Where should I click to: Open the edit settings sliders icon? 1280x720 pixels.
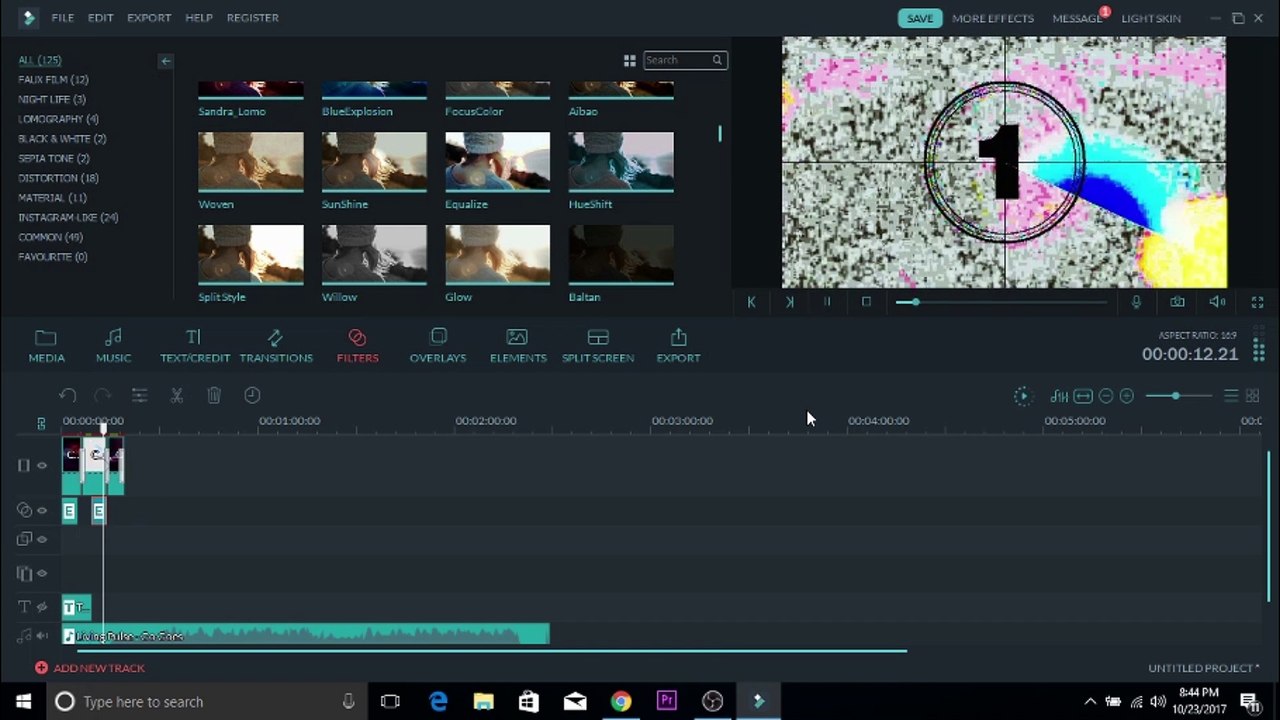139,396
